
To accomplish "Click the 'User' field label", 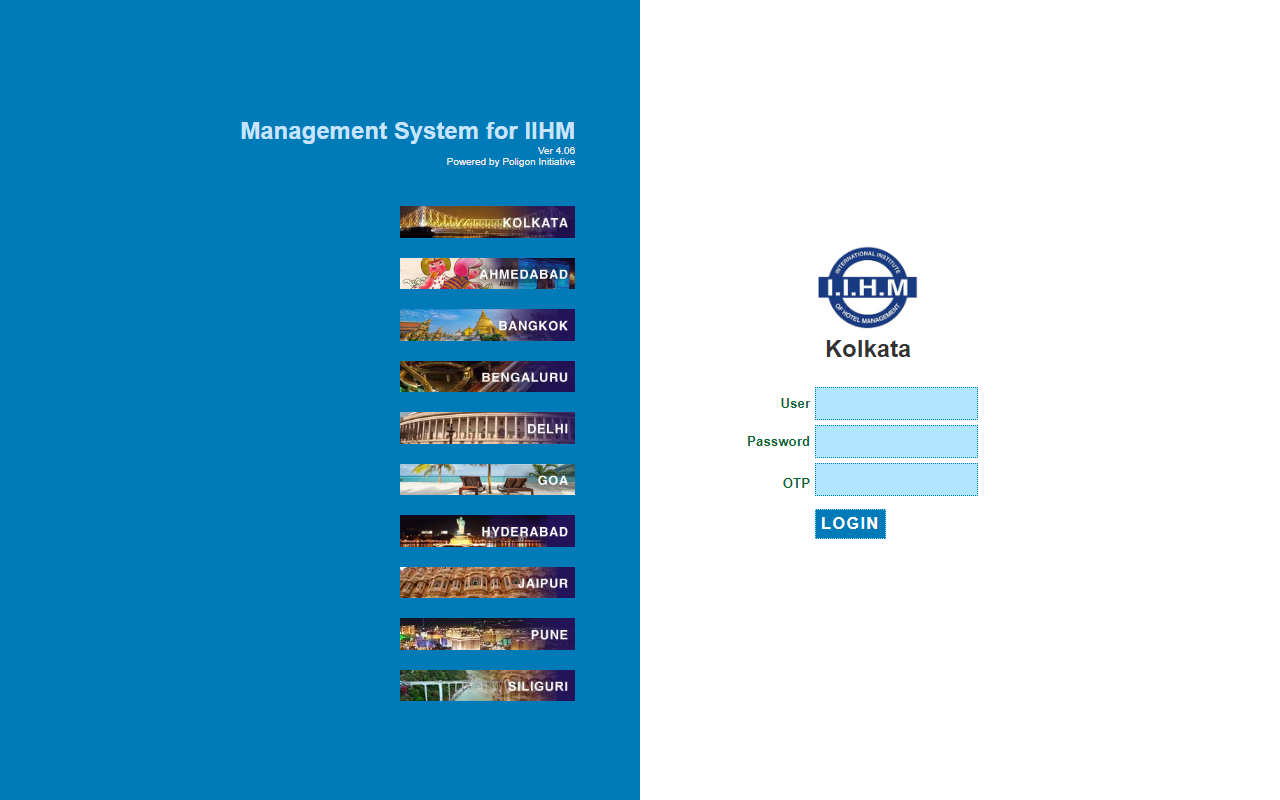I will click(795, 404).
